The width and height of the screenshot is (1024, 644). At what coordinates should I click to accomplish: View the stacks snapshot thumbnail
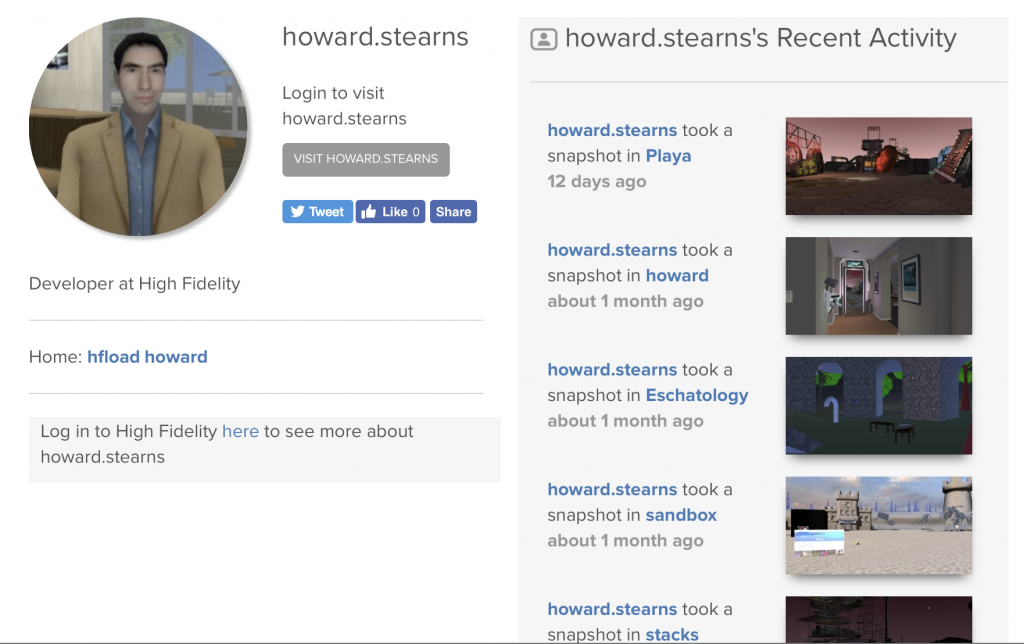click(x=878, y=619)
